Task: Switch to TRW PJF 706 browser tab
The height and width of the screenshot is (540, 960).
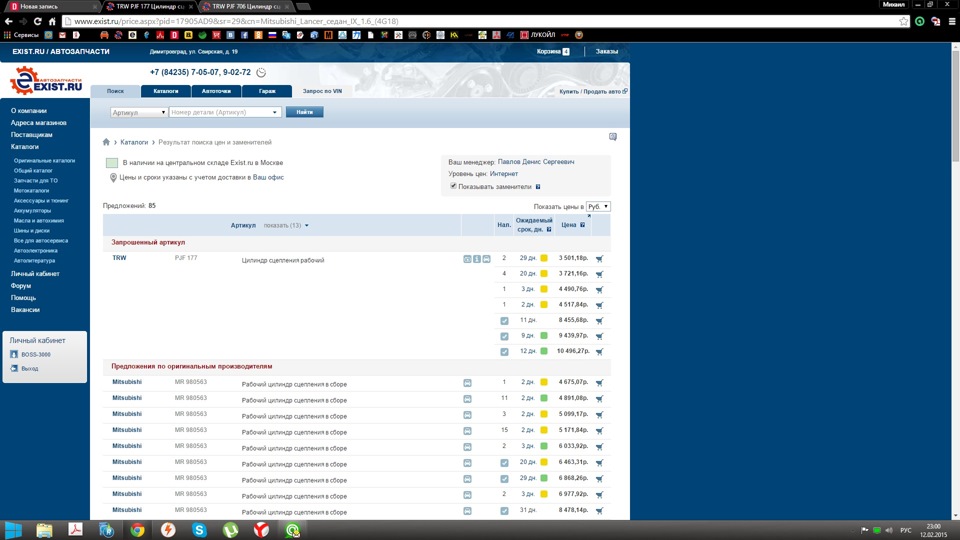Action: 246,6
